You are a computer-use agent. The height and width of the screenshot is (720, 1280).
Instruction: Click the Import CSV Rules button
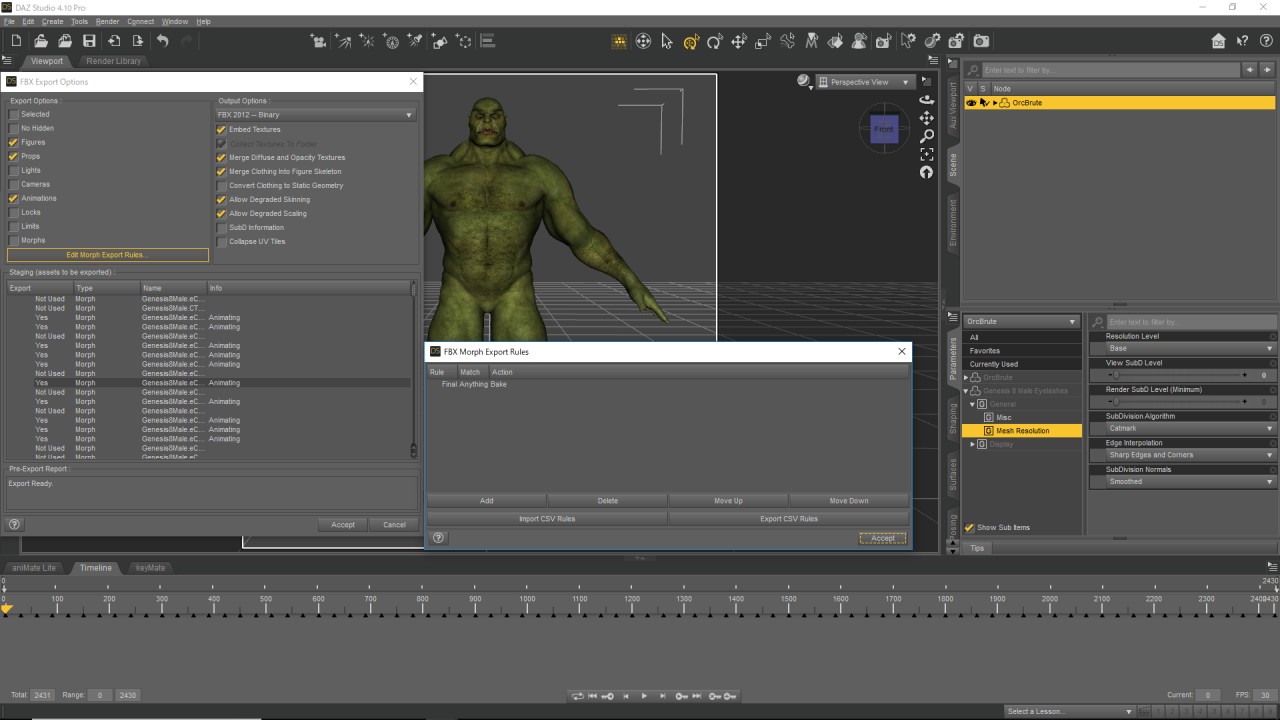click(547, 518)
